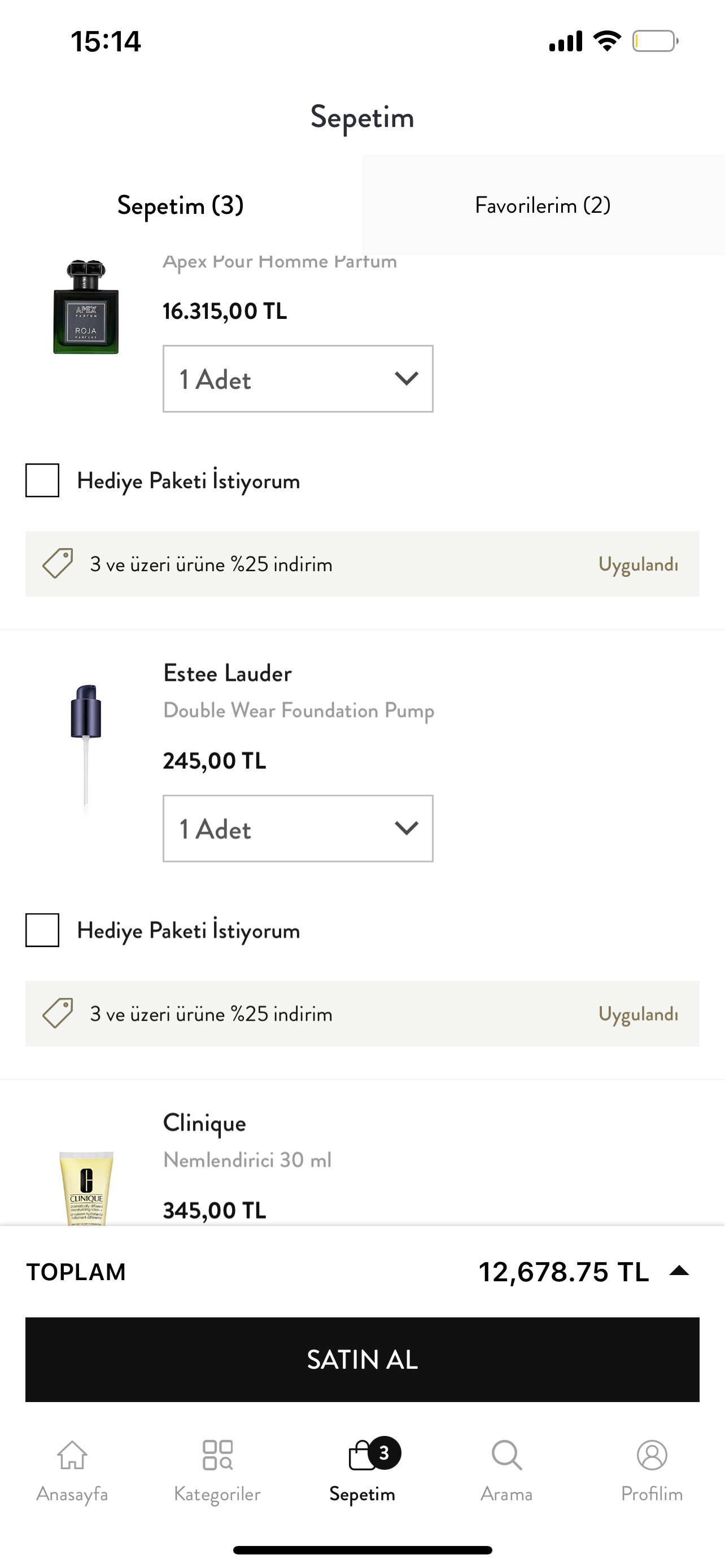Open quantity dropdown for Double Wear Foundation Pump
Screen dimensions: 725x1568
(x=298, y=829)
